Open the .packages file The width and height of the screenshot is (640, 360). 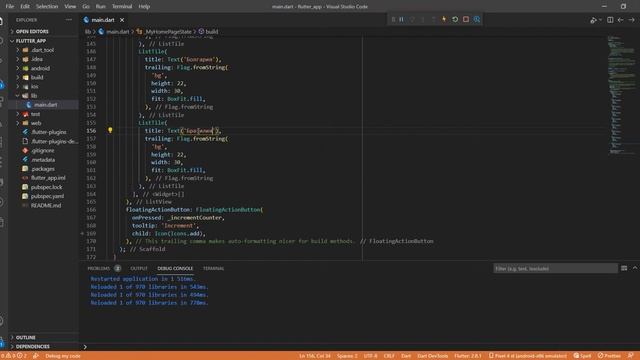click(x=43, y=169)
